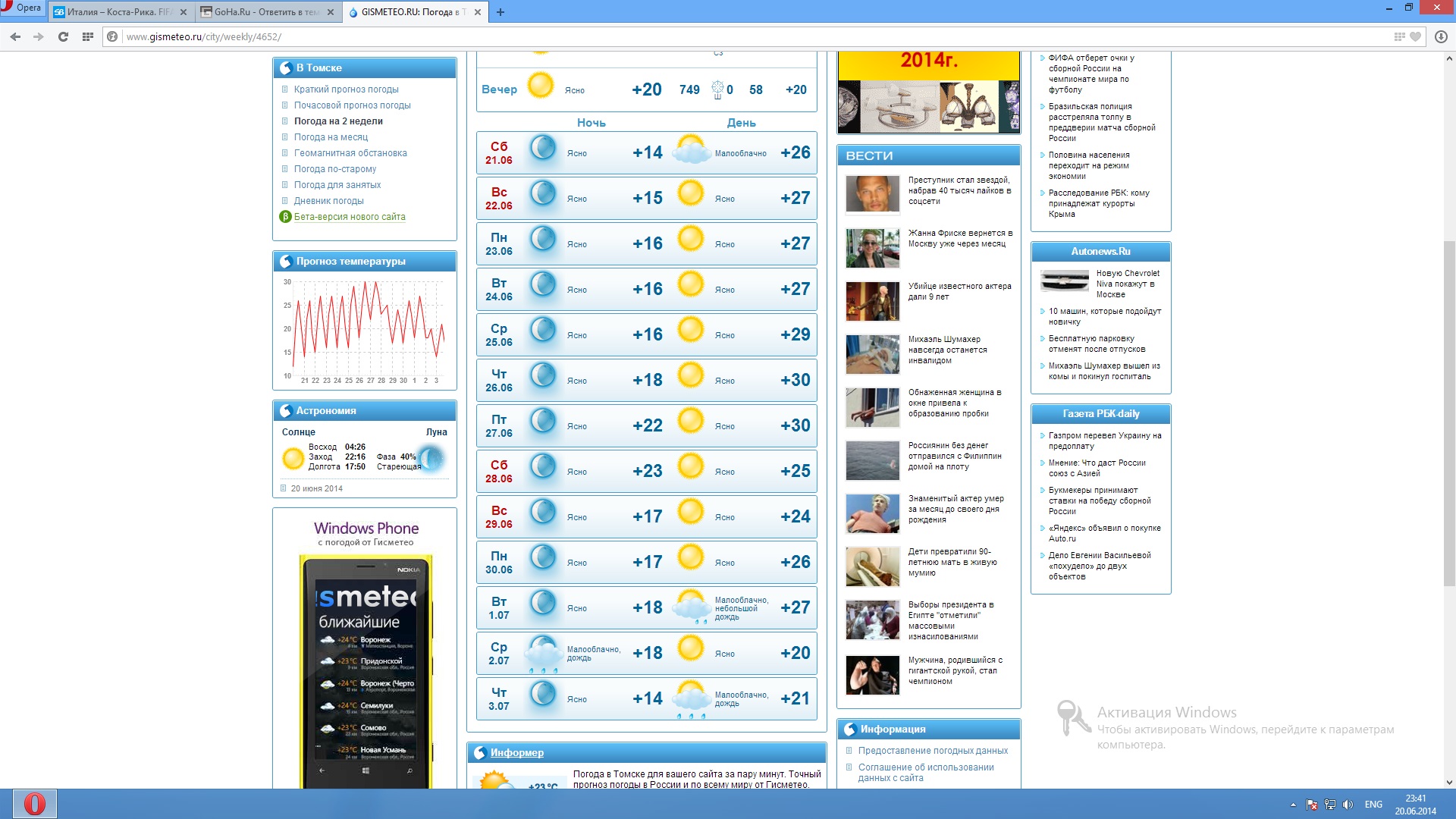This screenshot has height=819, width=1456.
Task: Open the Michael Schumacher news thumbnail
Action: tap(872, 354)
